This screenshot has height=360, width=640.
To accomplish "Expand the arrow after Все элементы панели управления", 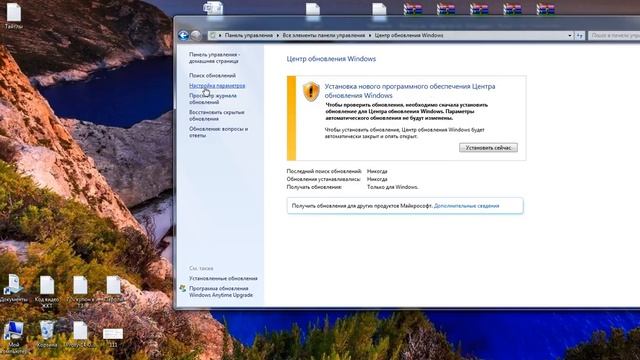I will click(370, 36).
